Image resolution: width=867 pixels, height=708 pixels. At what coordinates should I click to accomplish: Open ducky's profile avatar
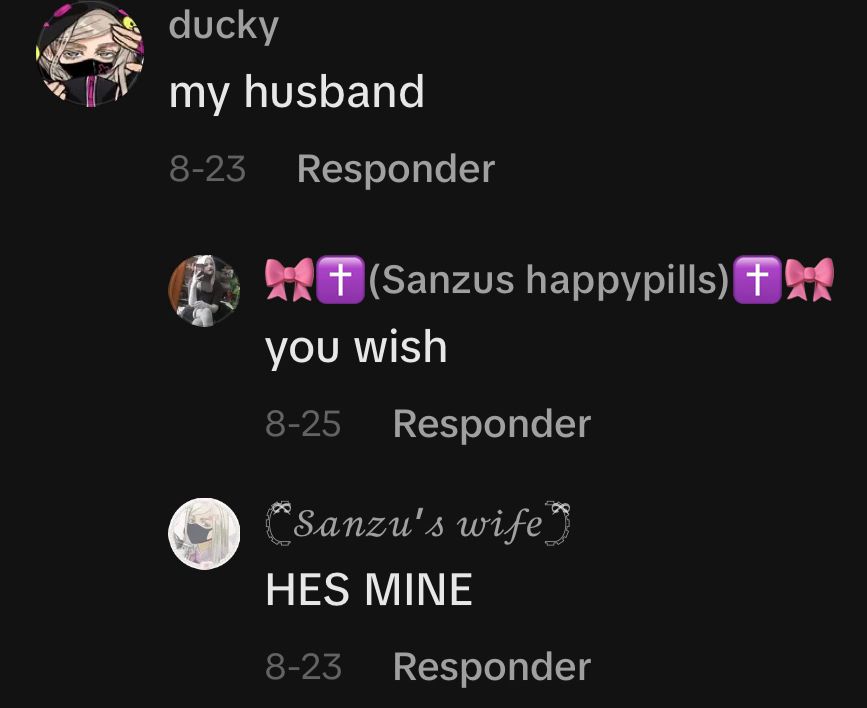point(90,54)
